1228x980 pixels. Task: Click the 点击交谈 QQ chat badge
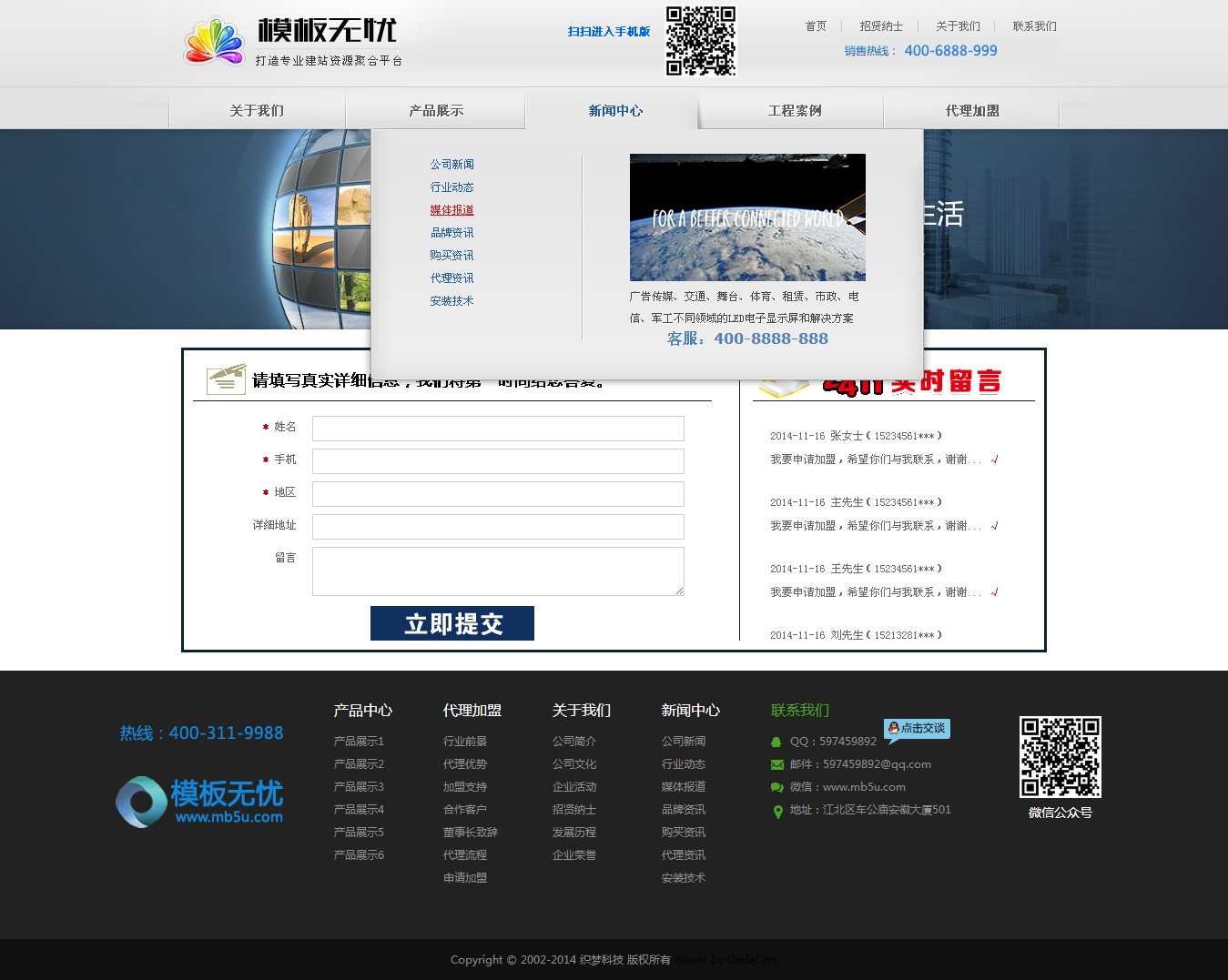pyautogui.click(x=918, y=729)
